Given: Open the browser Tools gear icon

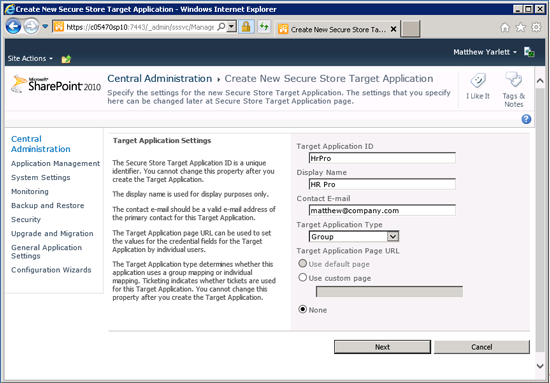Looking at the screenshot, I should [x=536, y=27].
